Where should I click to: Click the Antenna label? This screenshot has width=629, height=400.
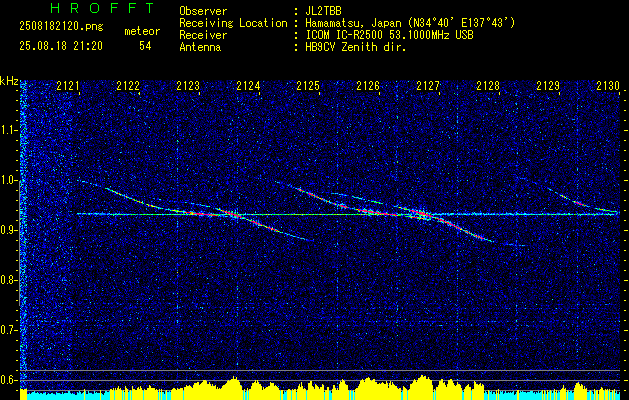[x=200, y=47]
